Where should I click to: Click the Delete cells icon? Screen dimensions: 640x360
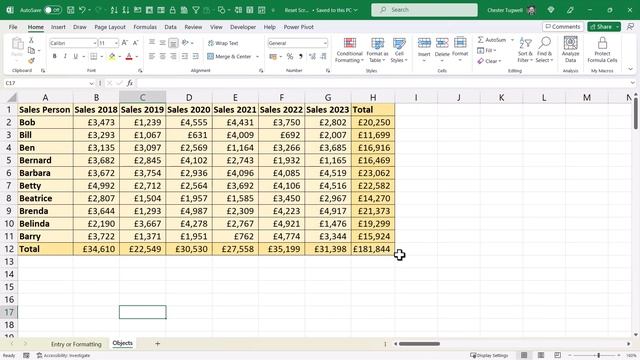[442, 43]
